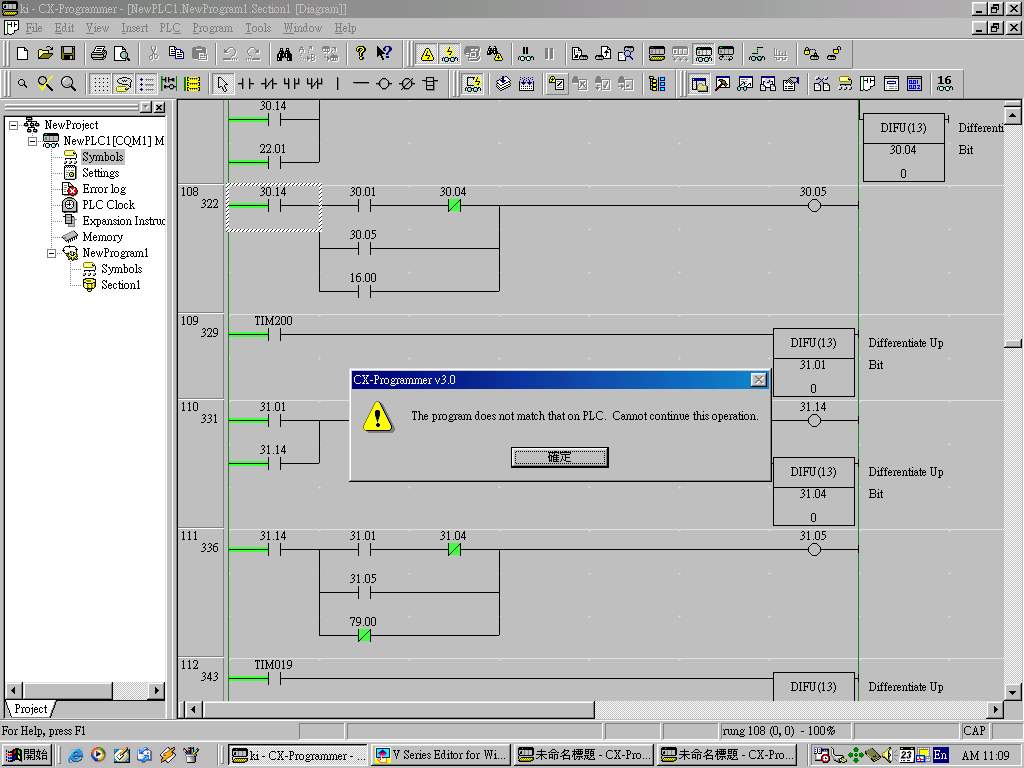This screenshot has width=1024, height=768.
Task: Open Help topics via the question mark icon
Action: [360, 54]
